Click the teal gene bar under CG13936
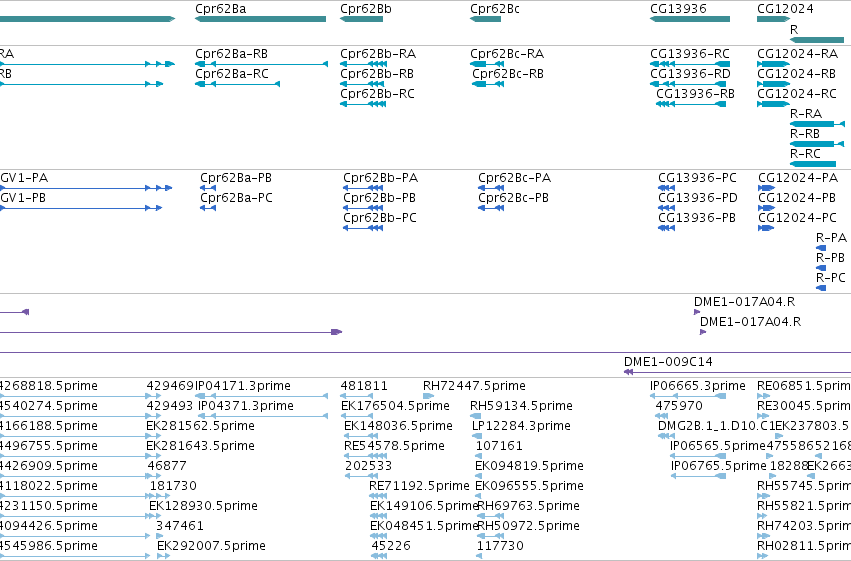Screen dimensions: 851x561 pyautogui.click(x=690, y=19)
